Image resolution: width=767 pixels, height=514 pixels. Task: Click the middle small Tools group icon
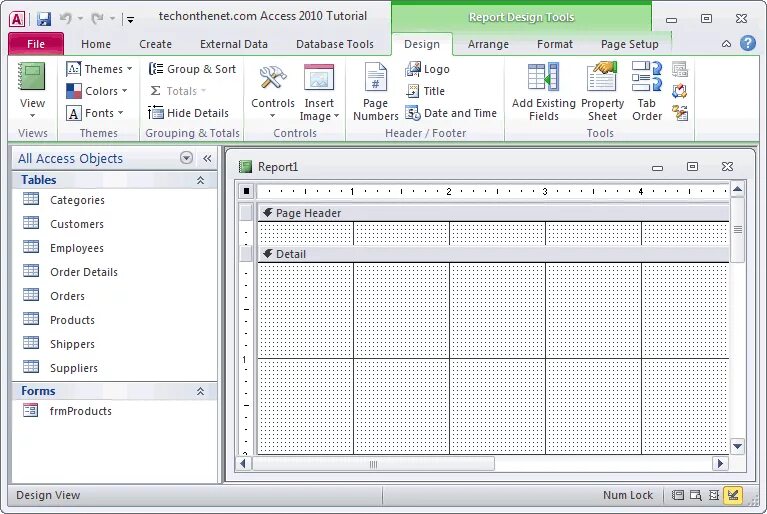679,91
